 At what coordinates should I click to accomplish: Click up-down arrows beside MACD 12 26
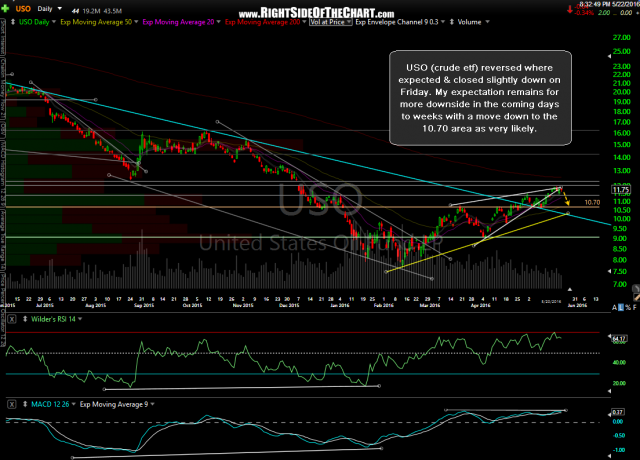25,404
